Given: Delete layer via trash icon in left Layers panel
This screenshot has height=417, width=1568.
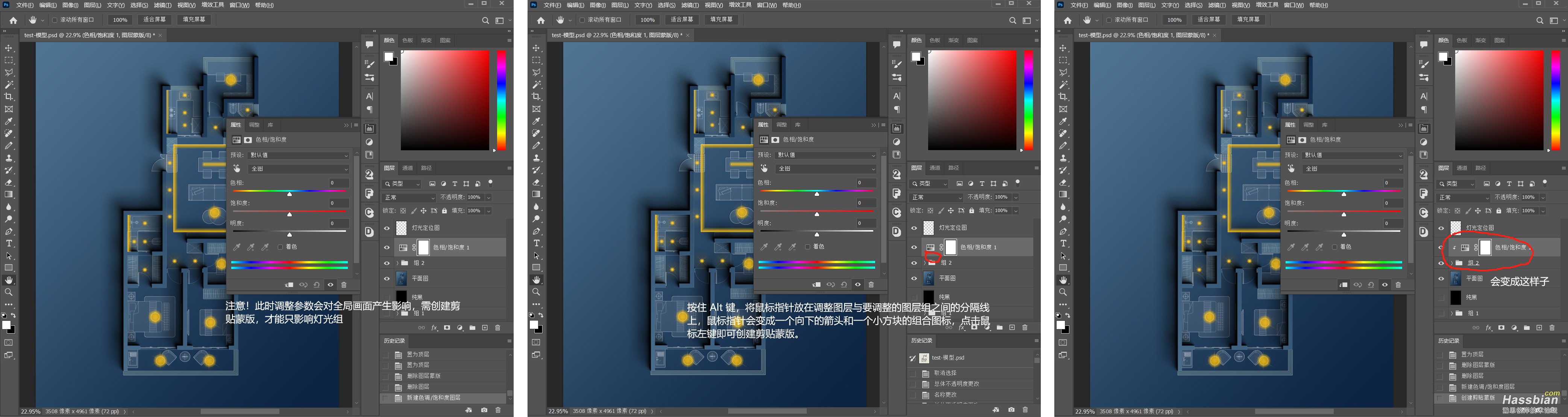Looking at the screenshot, I should [x=497, y=328].
